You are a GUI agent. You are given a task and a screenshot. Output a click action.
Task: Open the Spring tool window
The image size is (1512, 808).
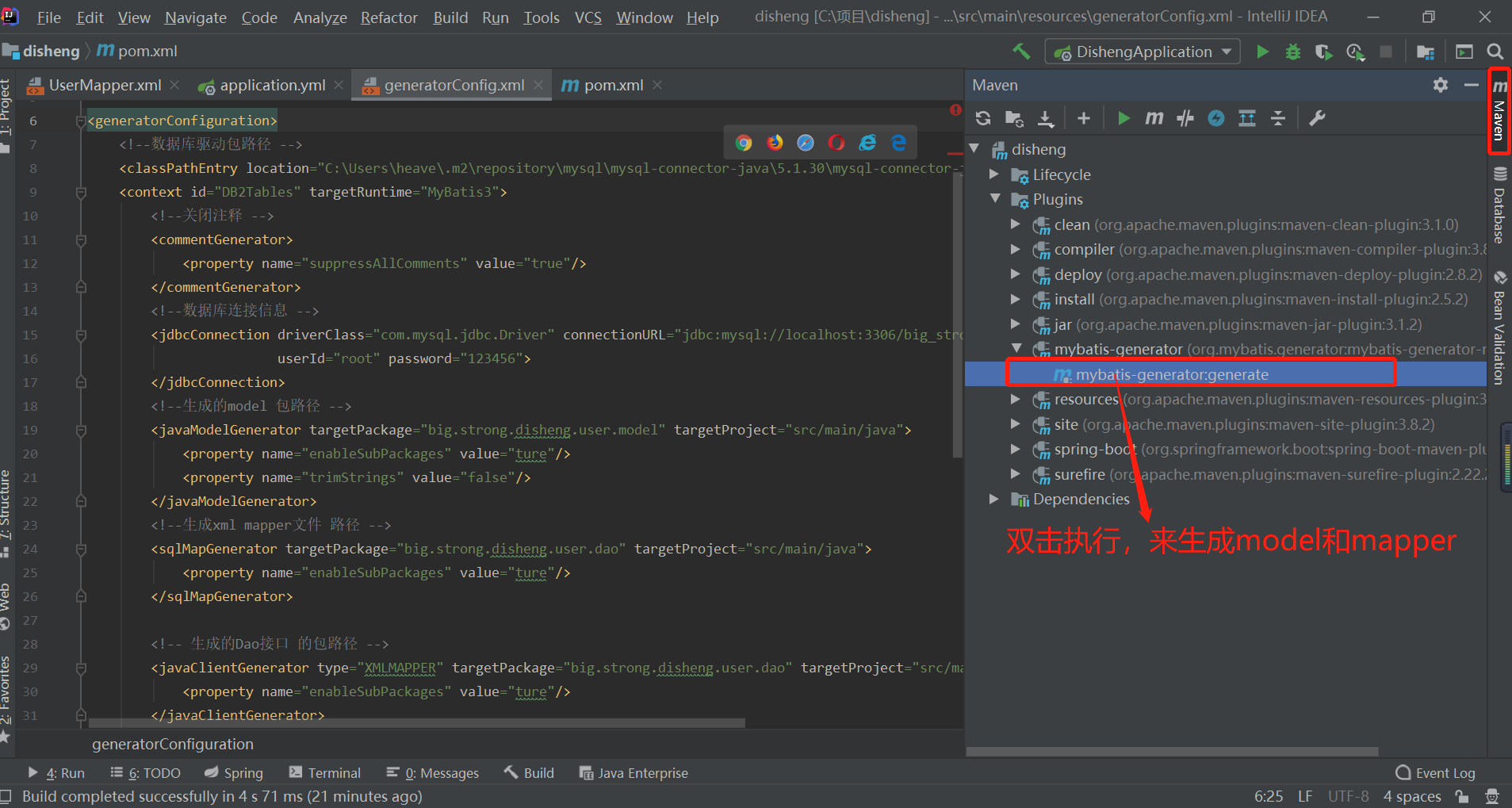[x=234, y=773]
